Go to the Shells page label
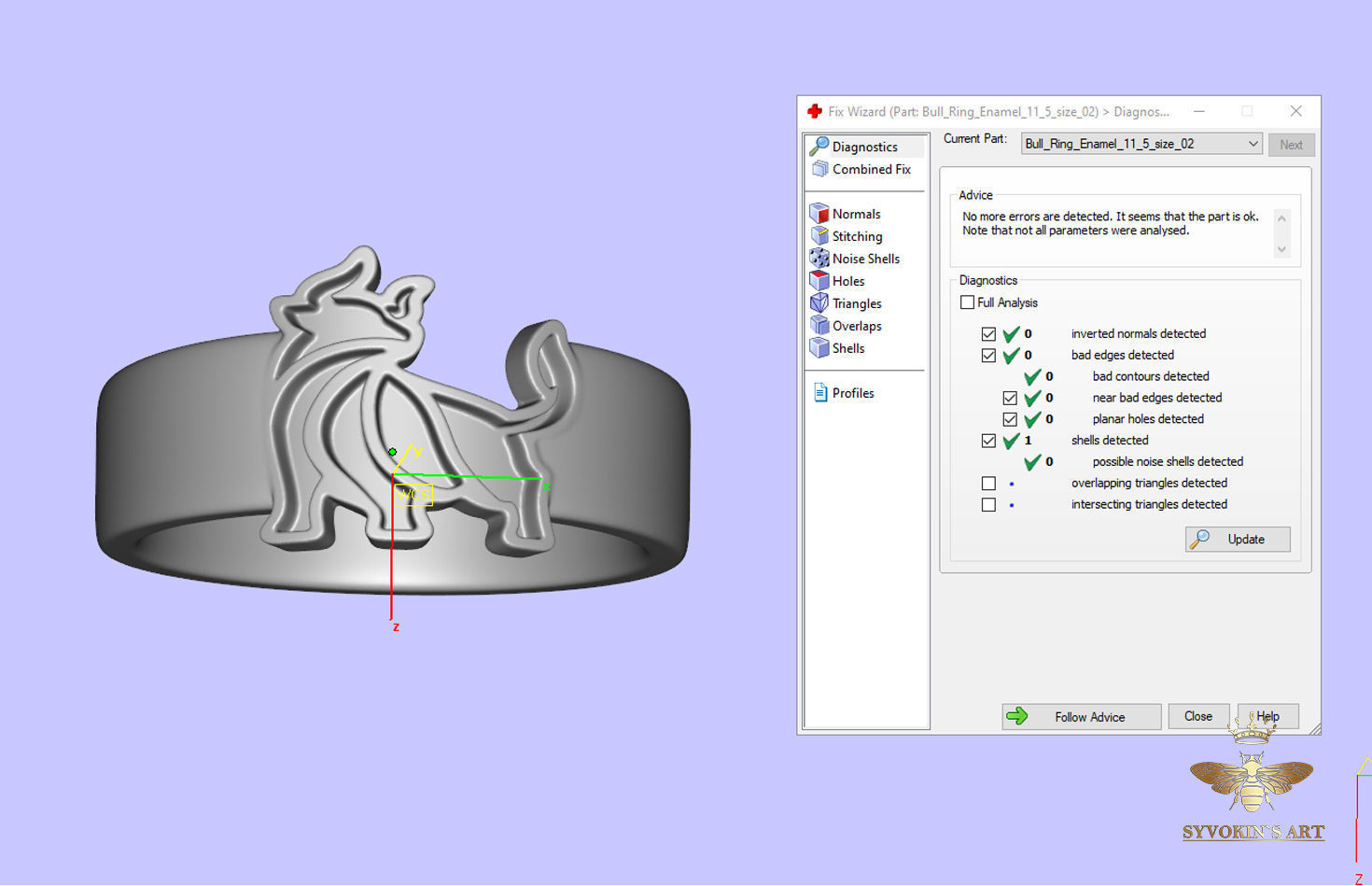 (848, 348)
